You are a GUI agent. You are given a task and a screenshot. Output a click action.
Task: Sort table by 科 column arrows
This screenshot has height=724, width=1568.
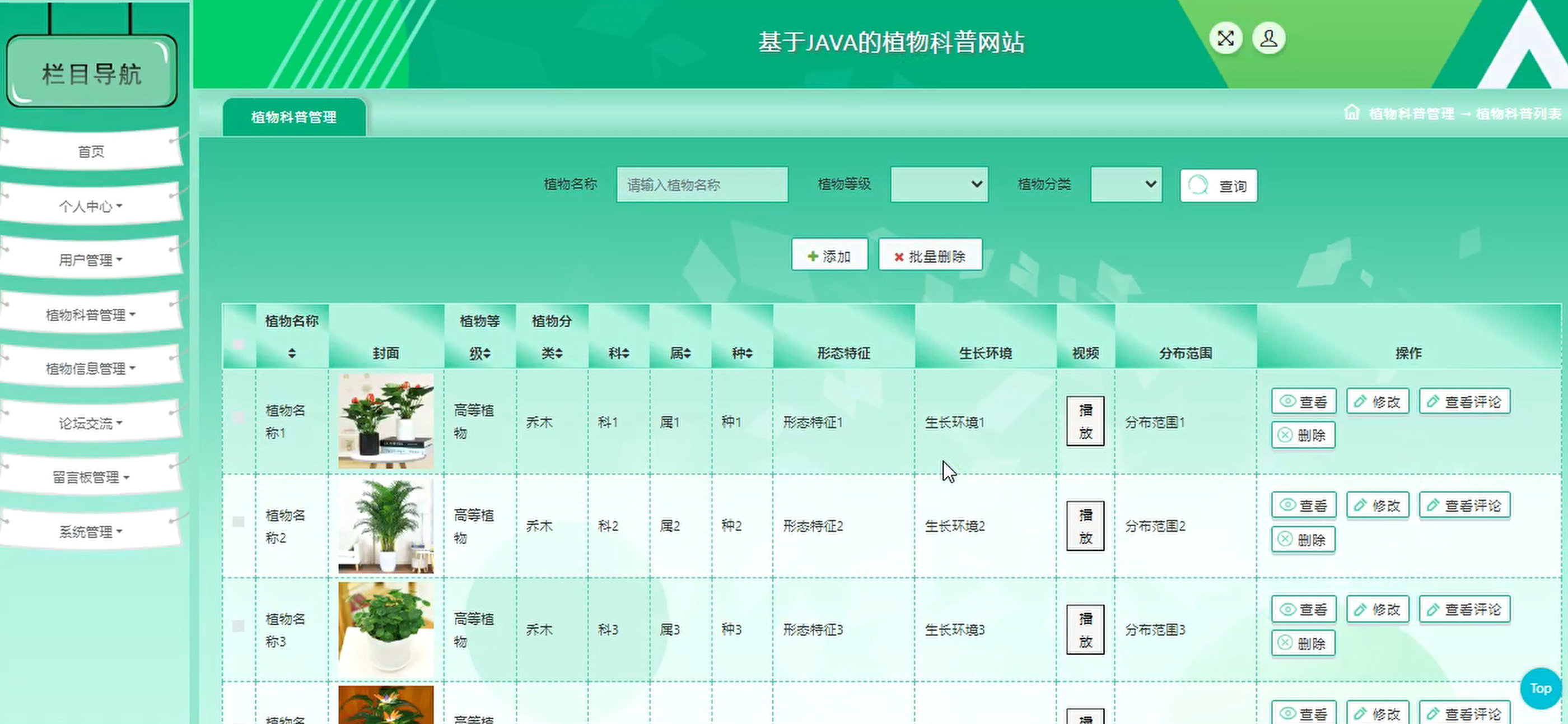tap(626, 353)
